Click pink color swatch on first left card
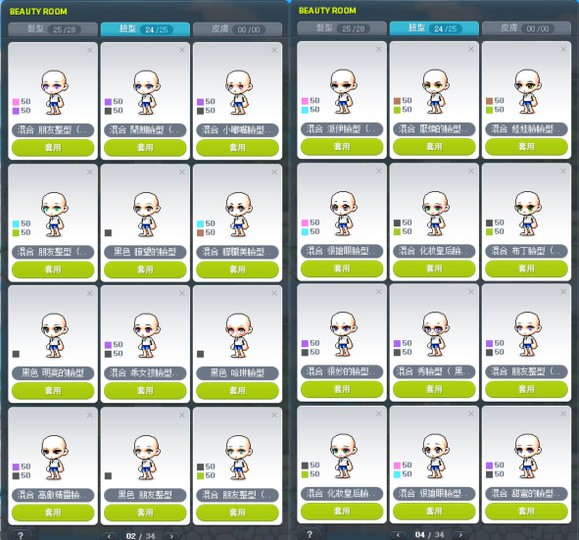Viewport: 579px width, 540px height. tap(16, 102)
